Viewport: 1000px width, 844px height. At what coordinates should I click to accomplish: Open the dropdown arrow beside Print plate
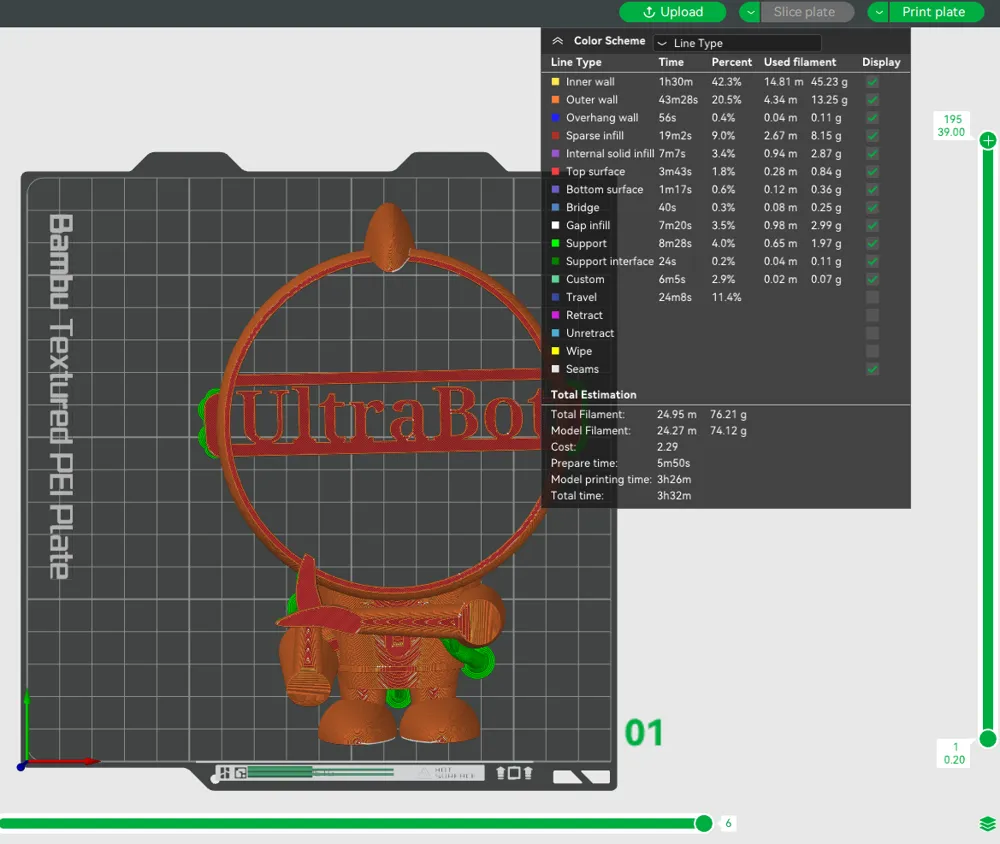[878, 12]
